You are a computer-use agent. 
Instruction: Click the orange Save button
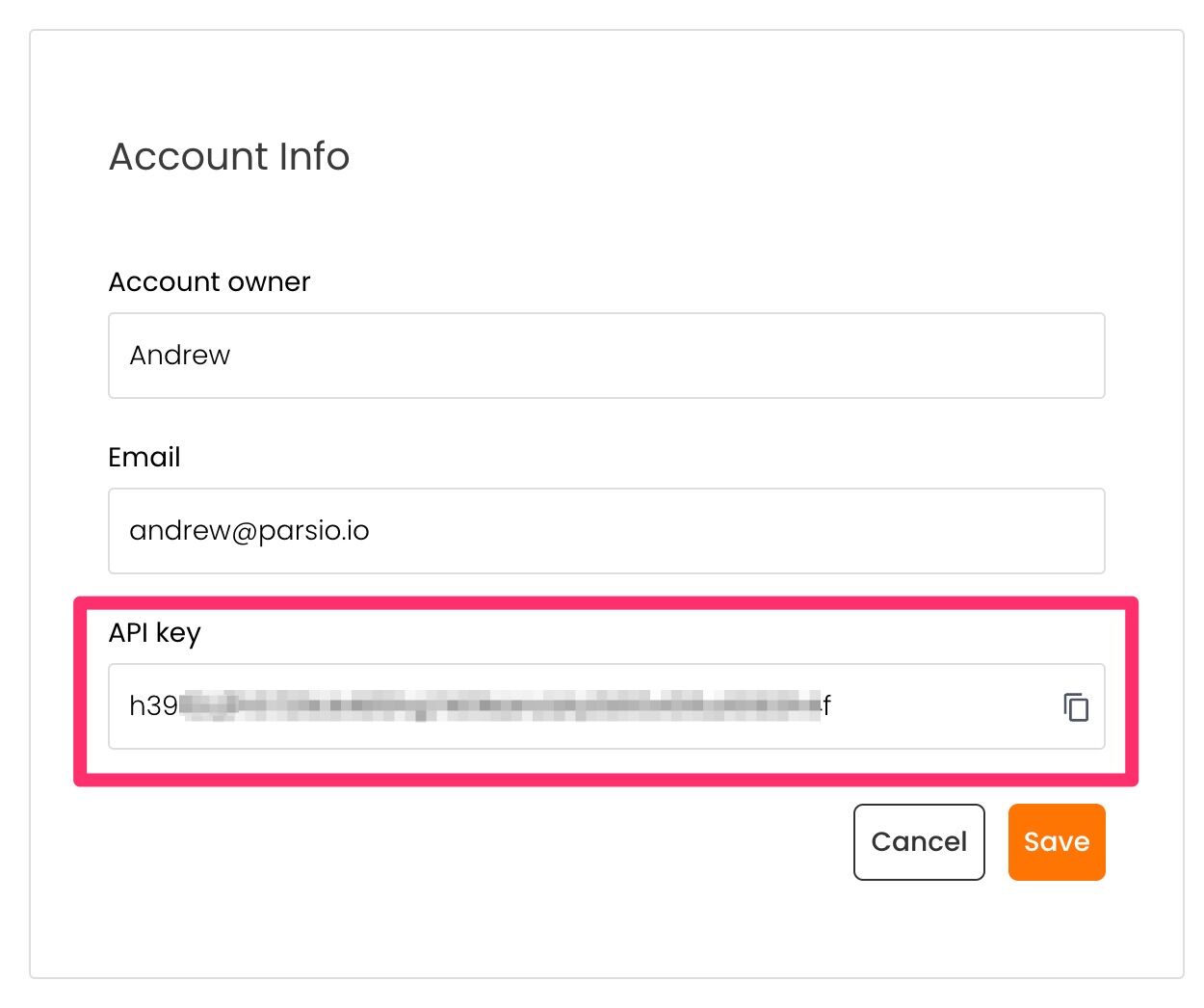click(1056, 841)
